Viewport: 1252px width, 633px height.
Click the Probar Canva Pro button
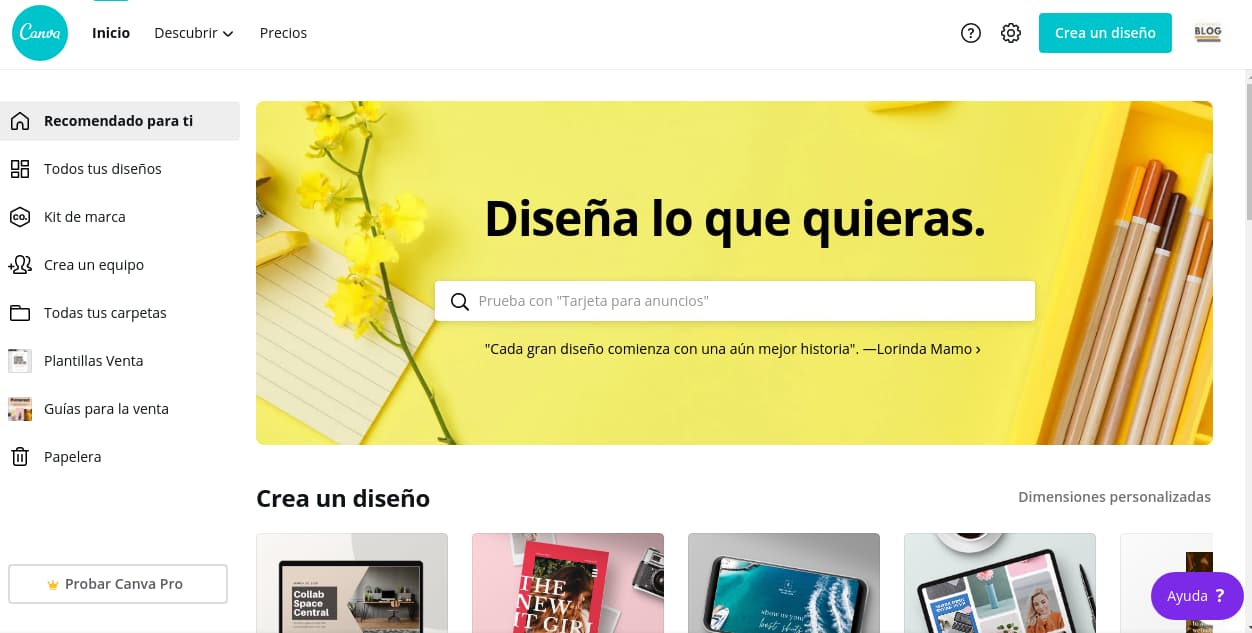tap(118, 584)
